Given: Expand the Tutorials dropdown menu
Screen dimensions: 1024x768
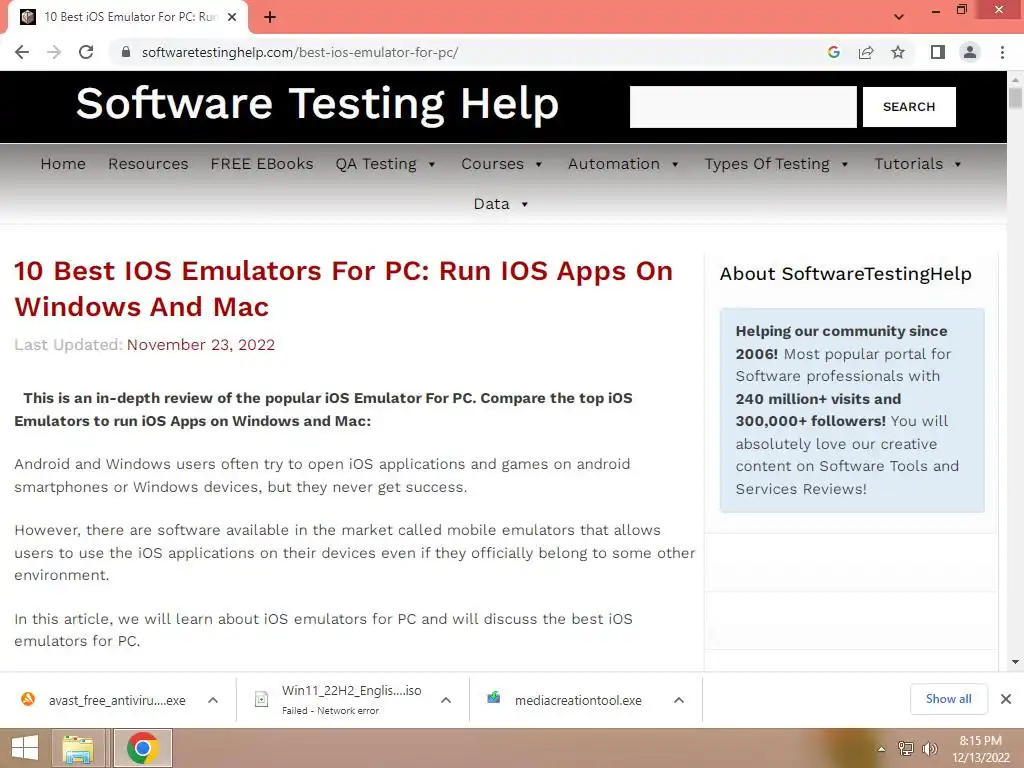Looking at the screenshot, I should point(918,164).
